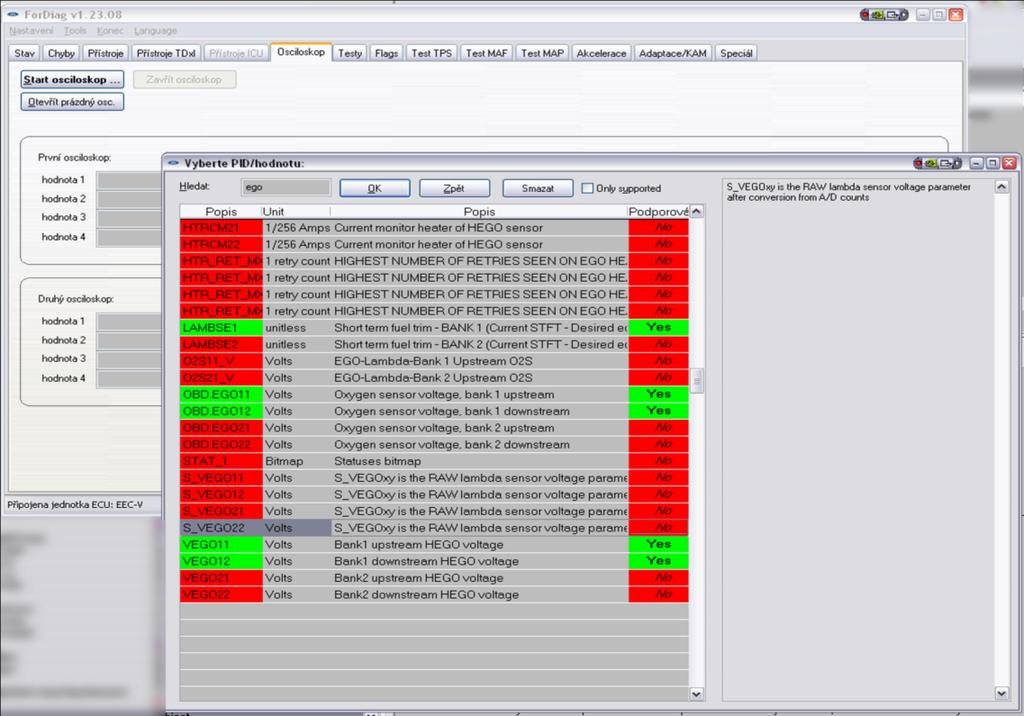Open the Adaptace/KAM tab
1024x716 pixels.
click(x=673, y=53)
